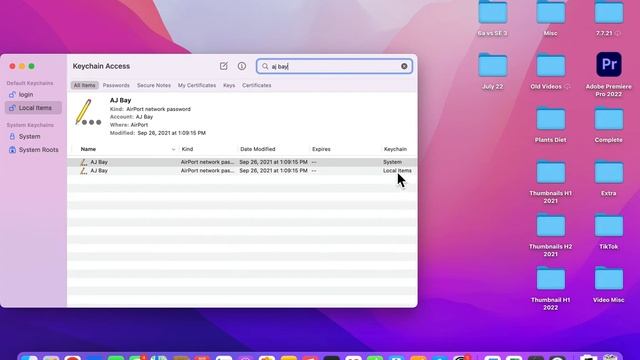Screen dimensions: 640x360
Task: Open the My Certificates tab
Action: 197,85
